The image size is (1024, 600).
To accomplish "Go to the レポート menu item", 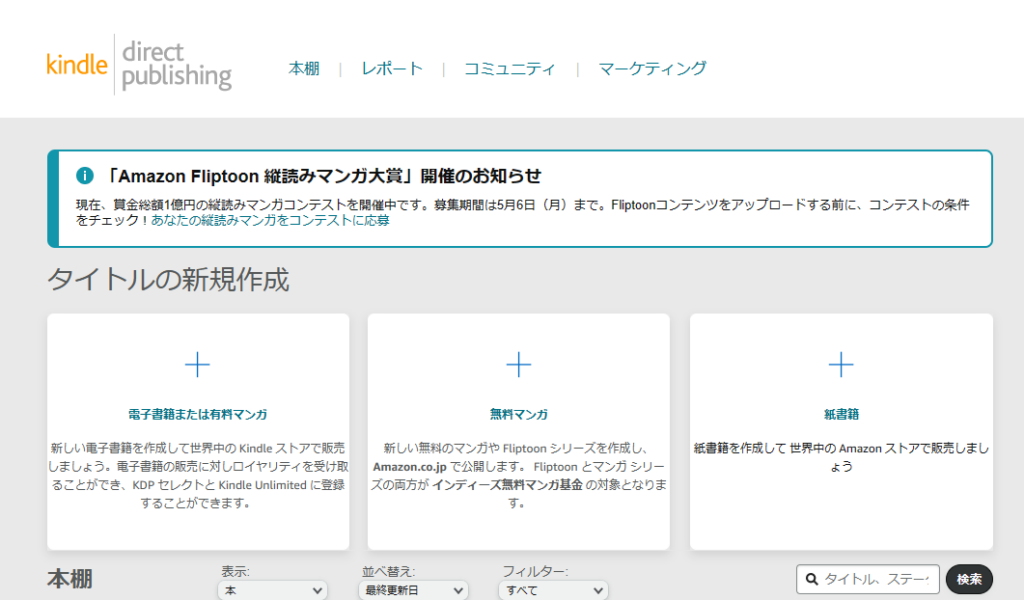I will coord(392,69).
